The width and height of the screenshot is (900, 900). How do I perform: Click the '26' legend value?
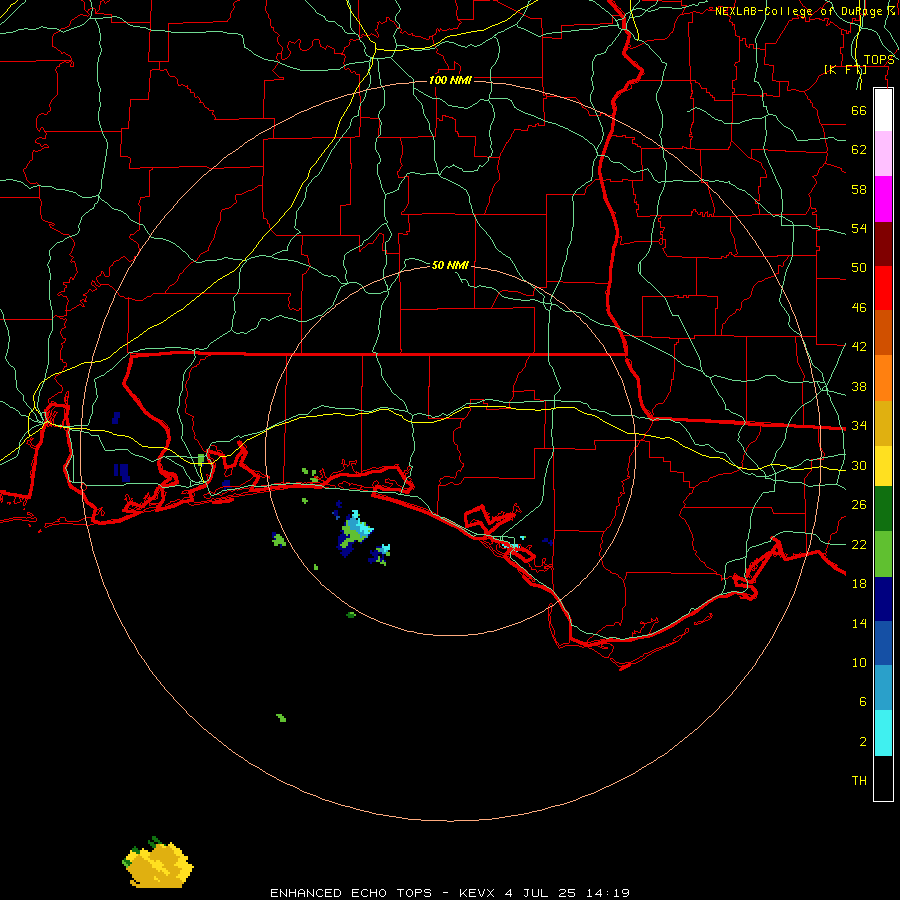pyautogui.click(x=859, y=505)
